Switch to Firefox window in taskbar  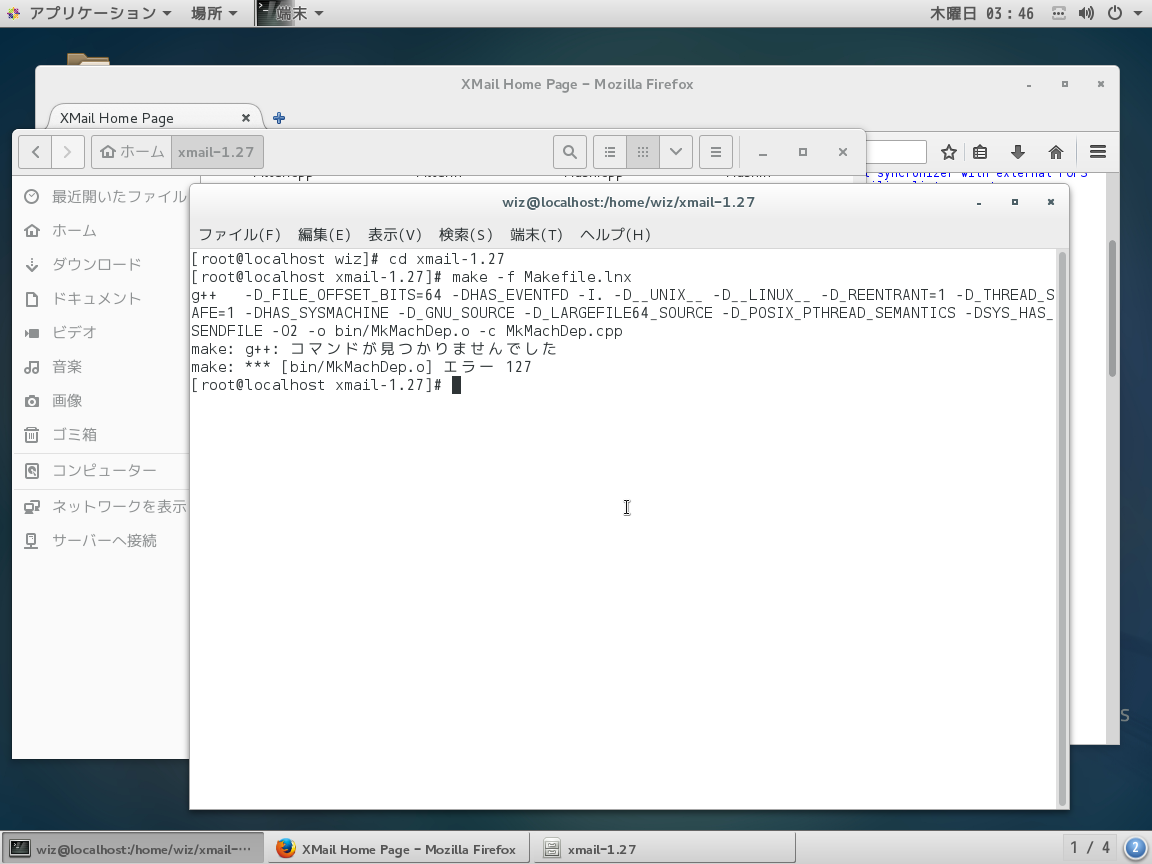(397, 849)
